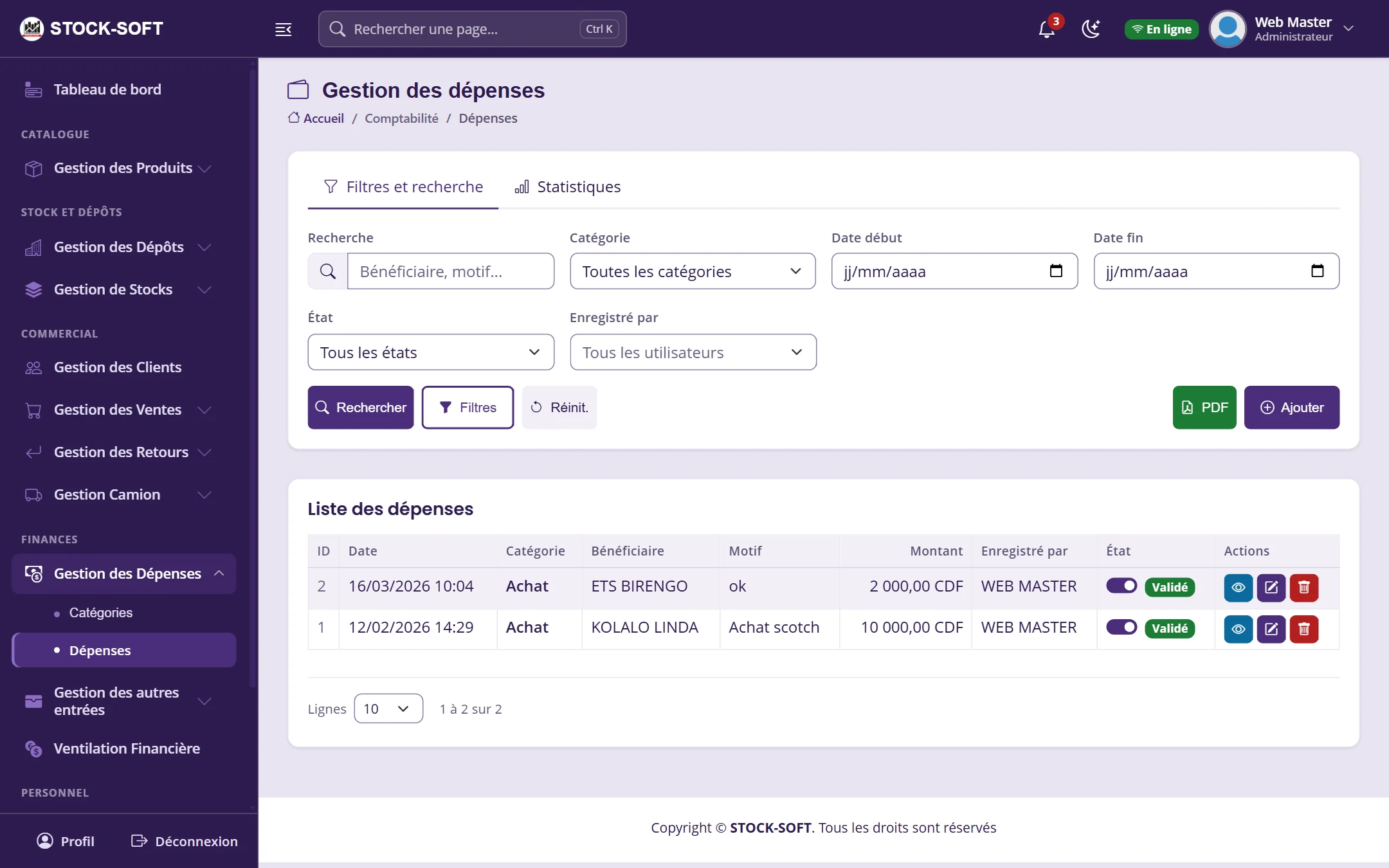Collapse sidebar with hamburger menu icon
This screenshot has height=868, width=1389.
[x=283, y=29]
